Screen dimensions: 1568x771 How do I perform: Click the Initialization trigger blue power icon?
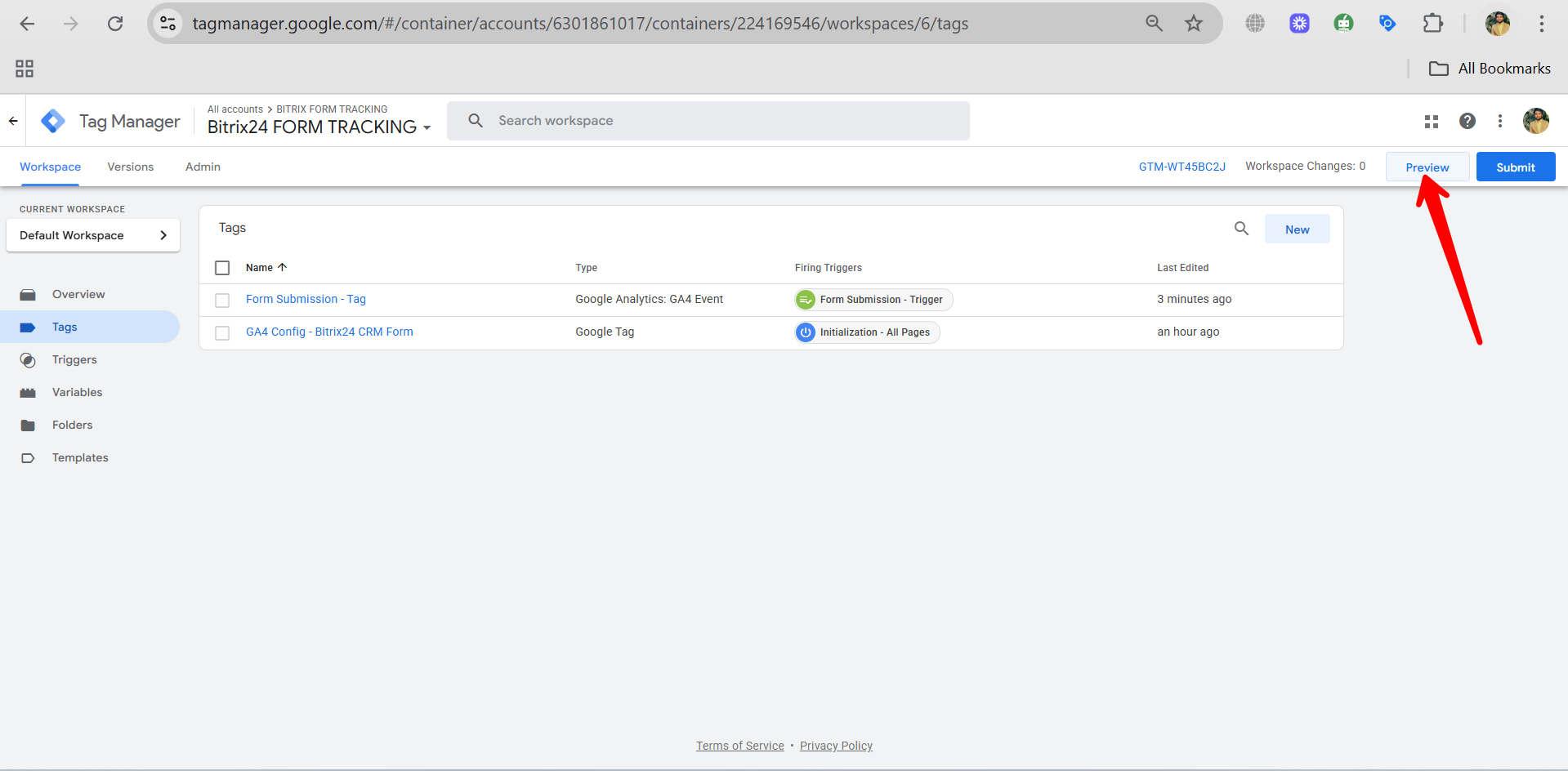806,332
